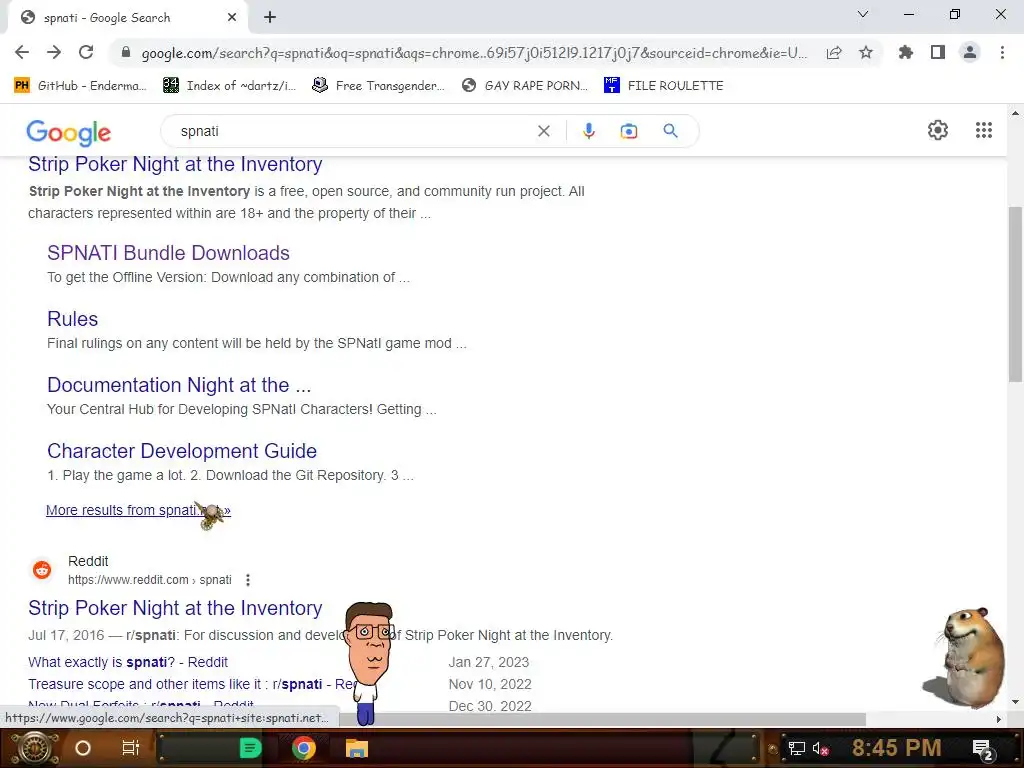Start voice search with the microphone icon

[588, 131]
